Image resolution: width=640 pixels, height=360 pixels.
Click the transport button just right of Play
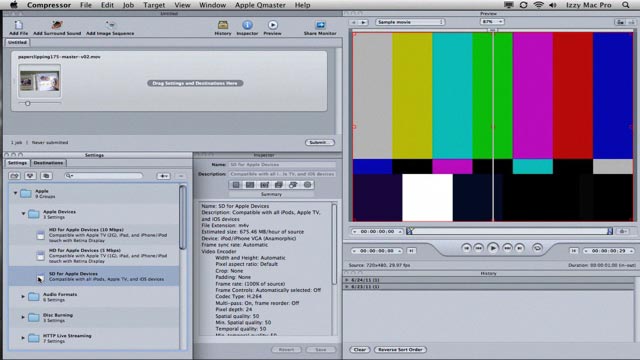507,248
